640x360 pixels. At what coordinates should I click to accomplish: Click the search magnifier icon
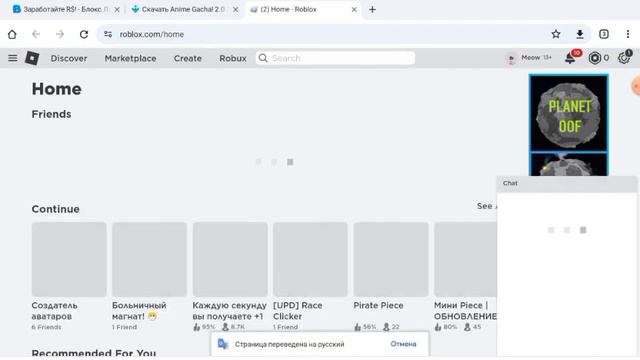coord(263,58)
